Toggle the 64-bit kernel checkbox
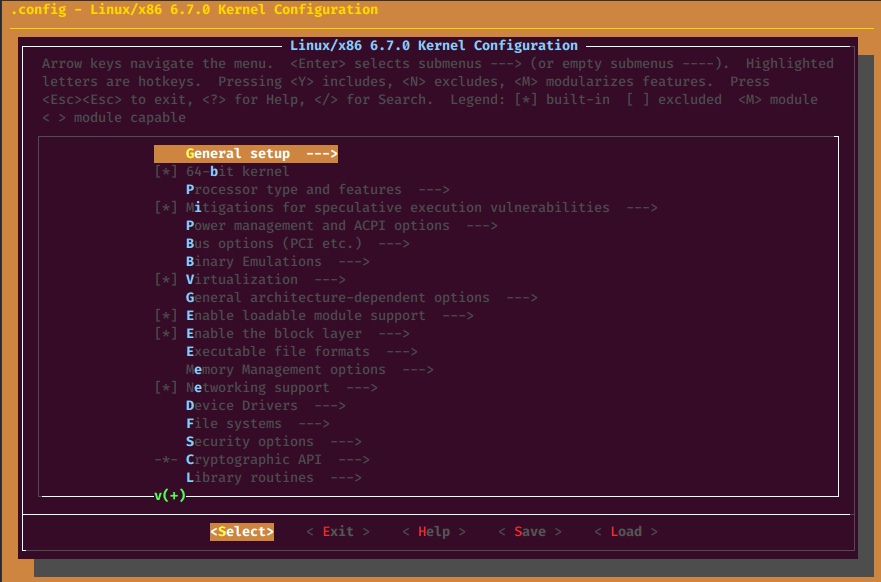Image resolution: width=881 pixels, height=582 pixels. pos(166,172)
